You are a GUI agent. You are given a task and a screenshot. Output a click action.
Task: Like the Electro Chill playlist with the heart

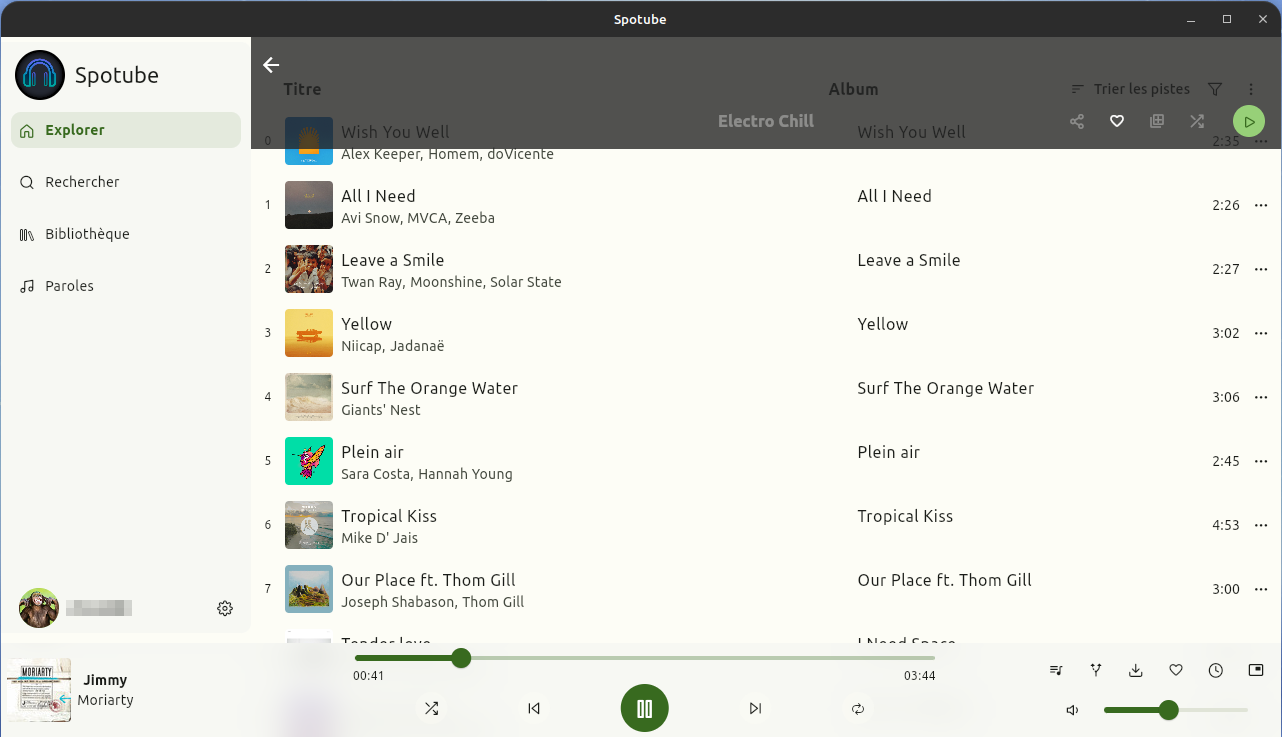pyautogui.click(x=1117, y=121)
